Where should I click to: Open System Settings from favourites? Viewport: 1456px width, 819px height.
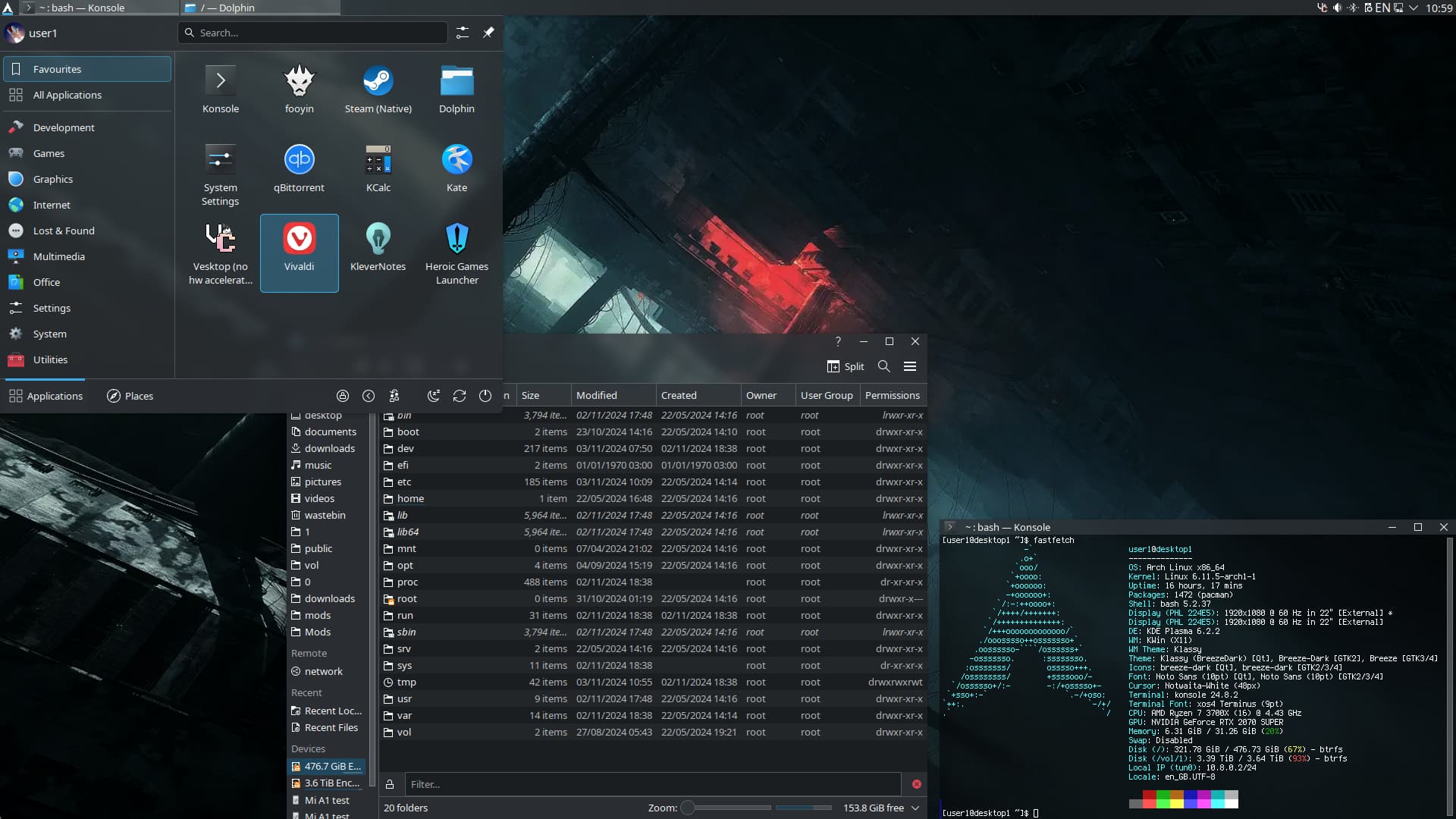tap(221, 174)
